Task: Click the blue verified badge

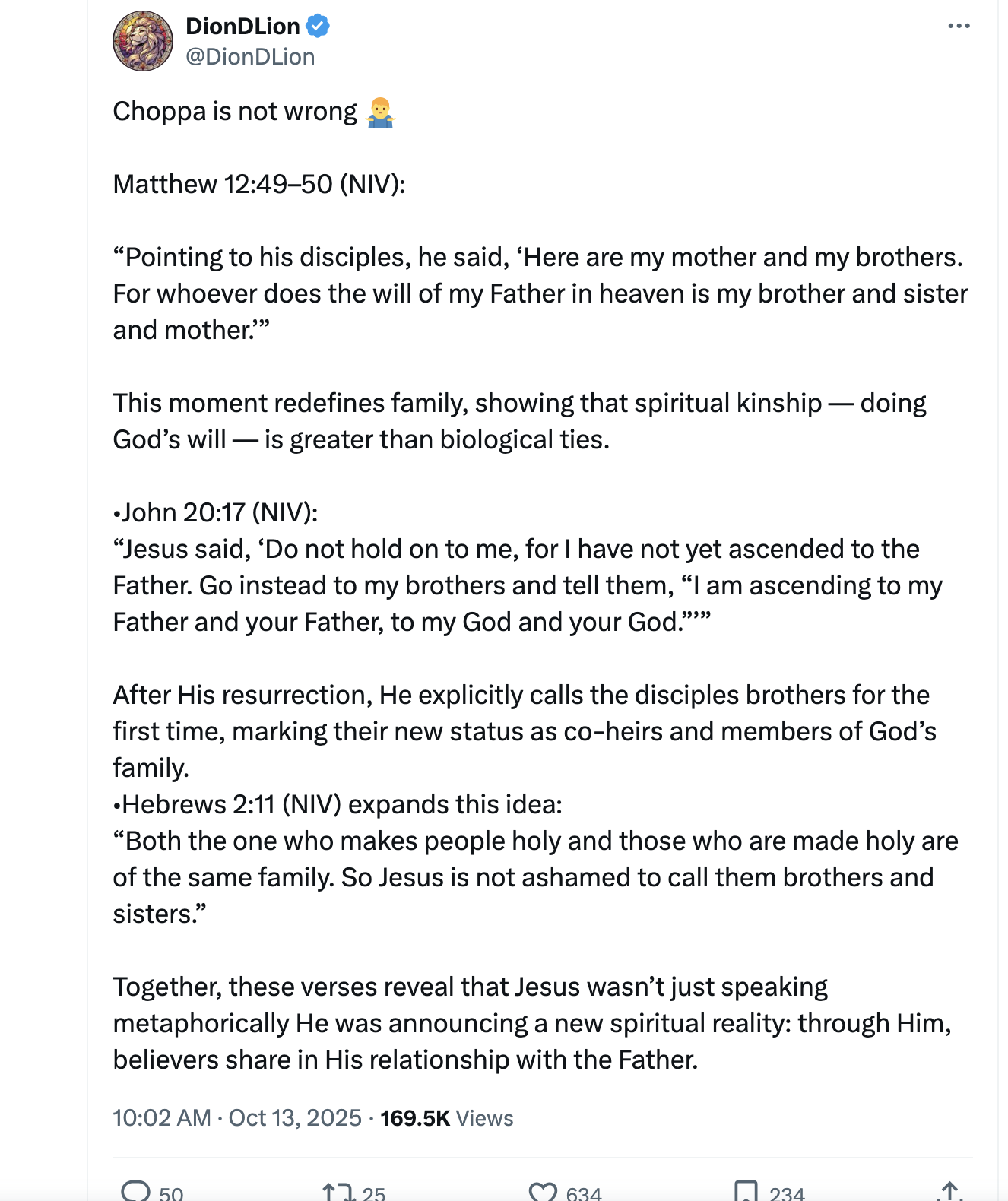Action: (318, 27)
